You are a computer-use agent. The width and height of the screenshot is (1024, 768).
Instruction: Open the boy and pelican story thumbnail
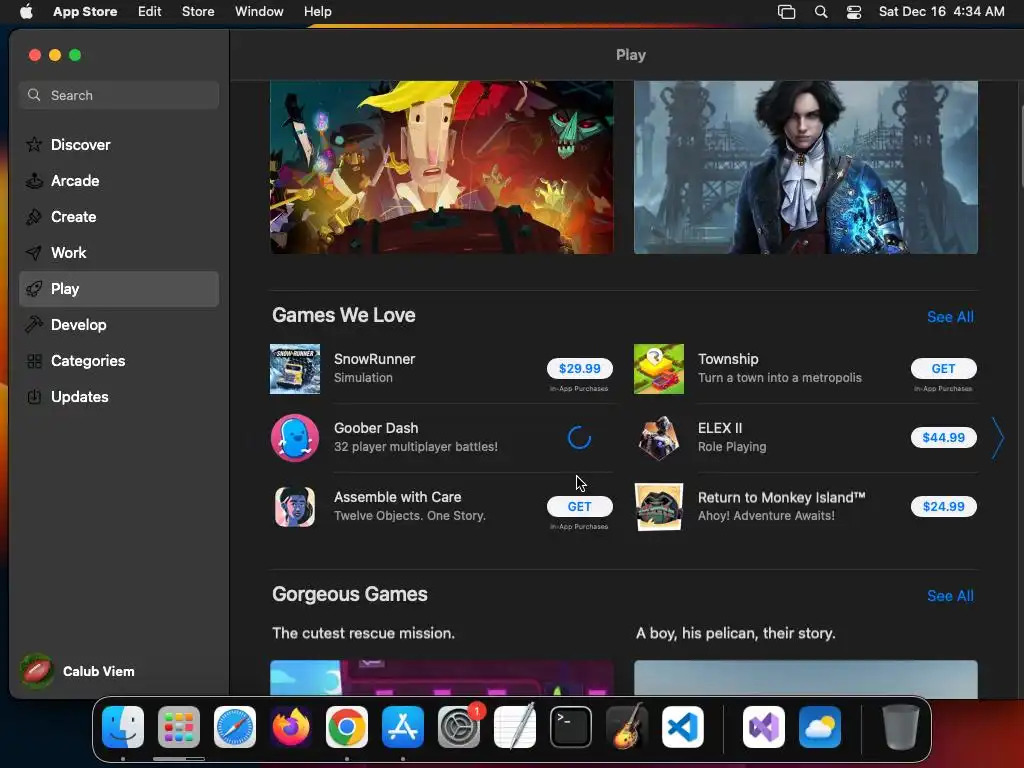[806, 677]
